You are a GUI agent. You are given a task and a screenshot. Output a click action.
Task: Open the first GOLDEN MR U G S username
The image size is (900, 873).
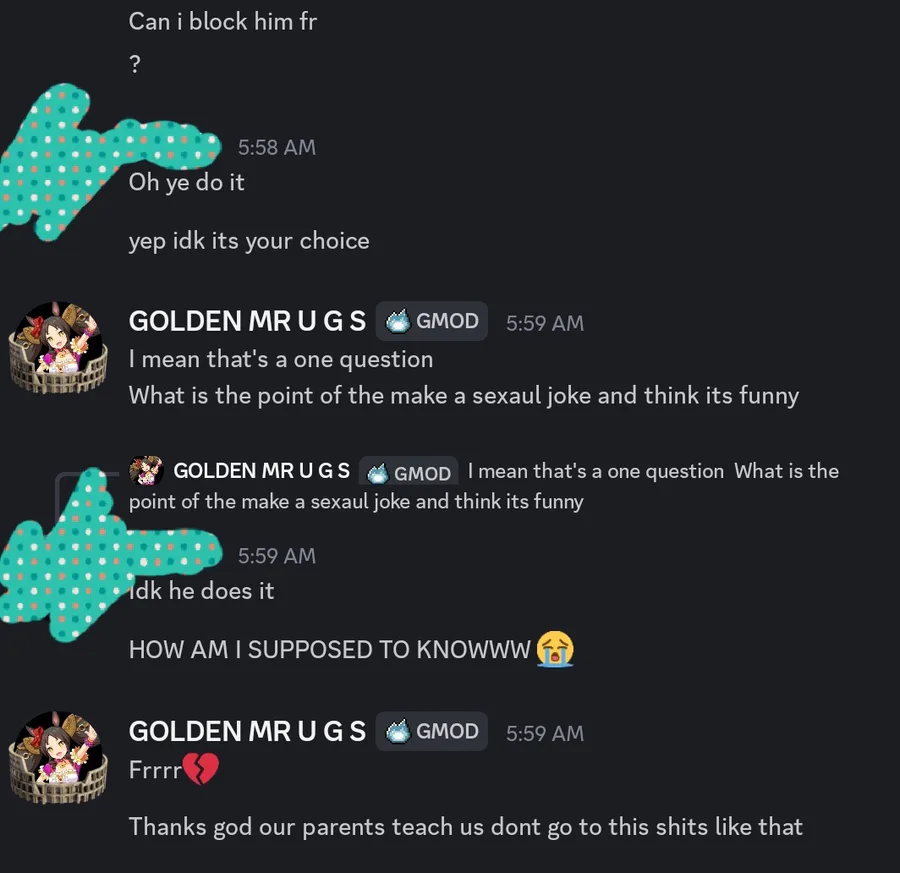[247, 321]
